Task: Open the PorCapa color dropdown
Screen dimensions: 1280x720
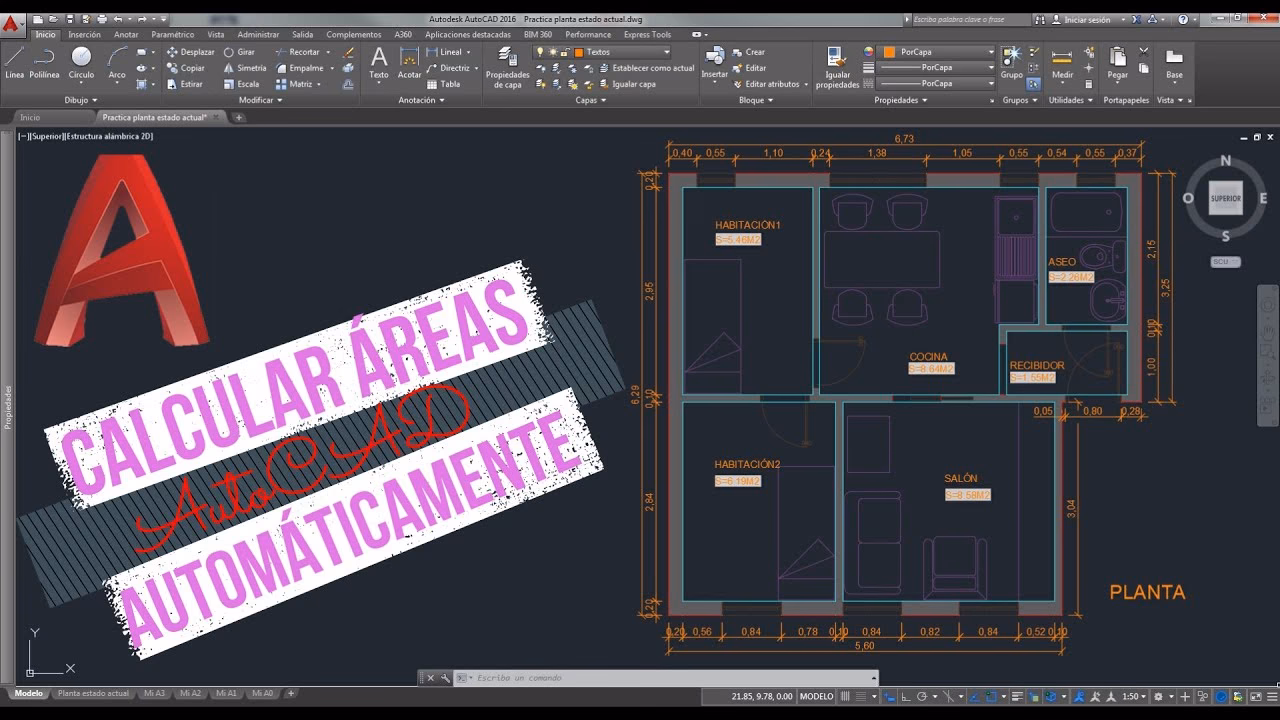Action: click(993, 51)
